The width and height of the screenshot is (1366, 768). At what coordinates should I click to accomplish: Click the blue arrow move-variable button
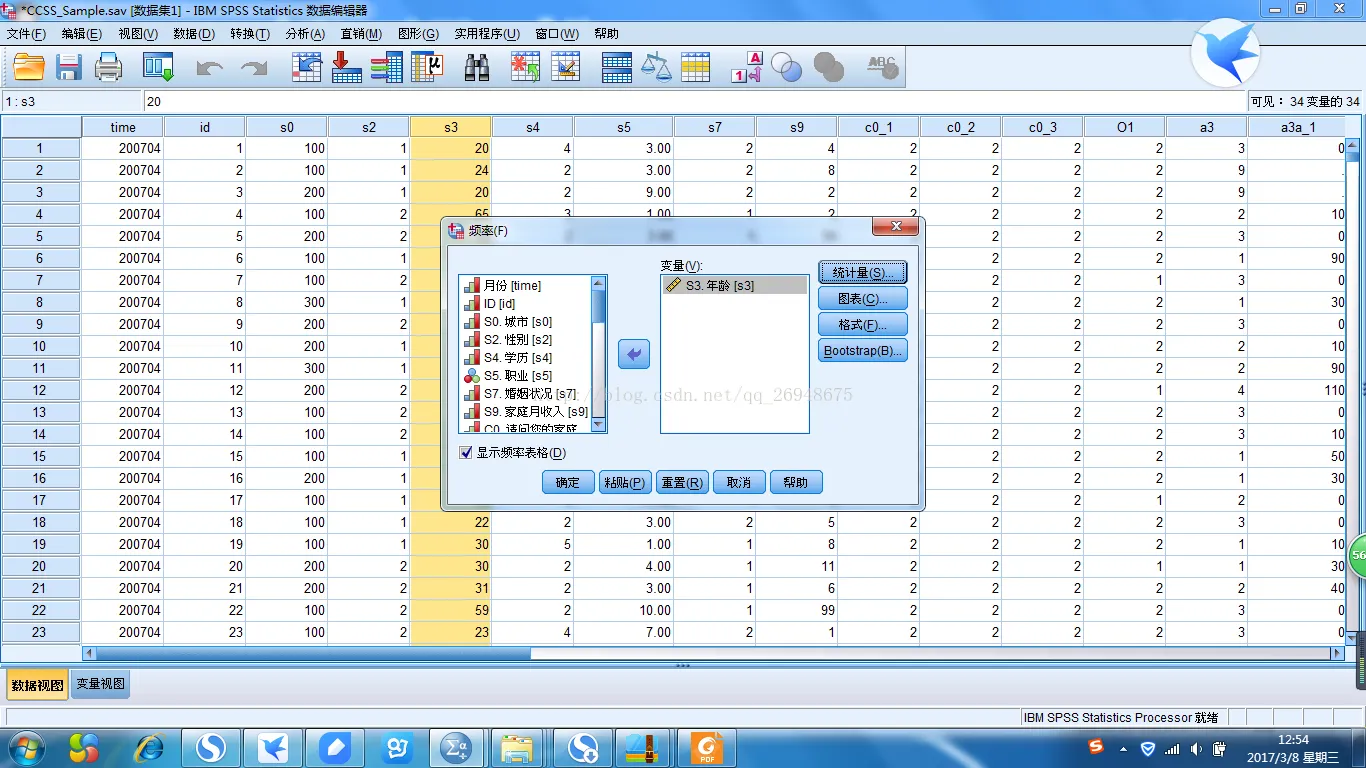[634, 354]
